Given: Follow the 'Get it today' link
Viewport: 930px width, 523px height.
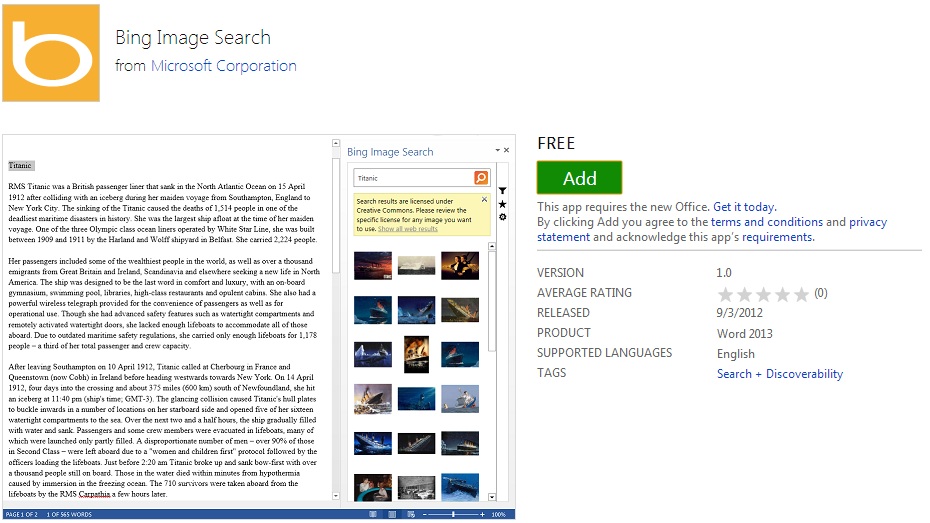Looking at the screenshot, I should point(744,207).
